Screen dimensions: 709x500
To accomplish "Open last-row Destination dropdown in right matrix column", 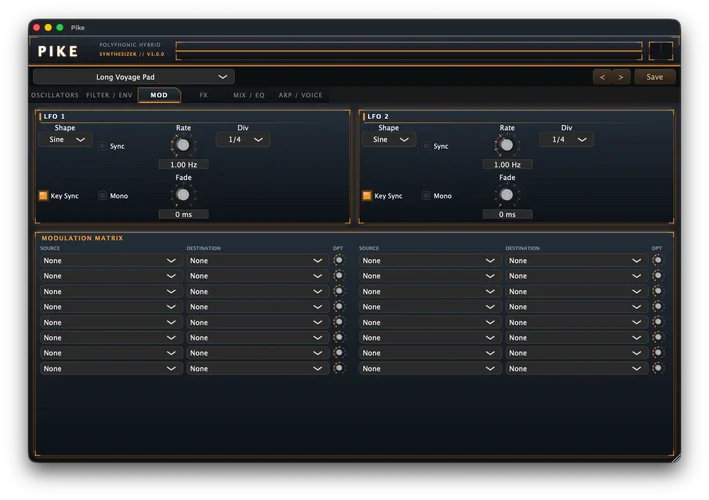I will 577,368.
